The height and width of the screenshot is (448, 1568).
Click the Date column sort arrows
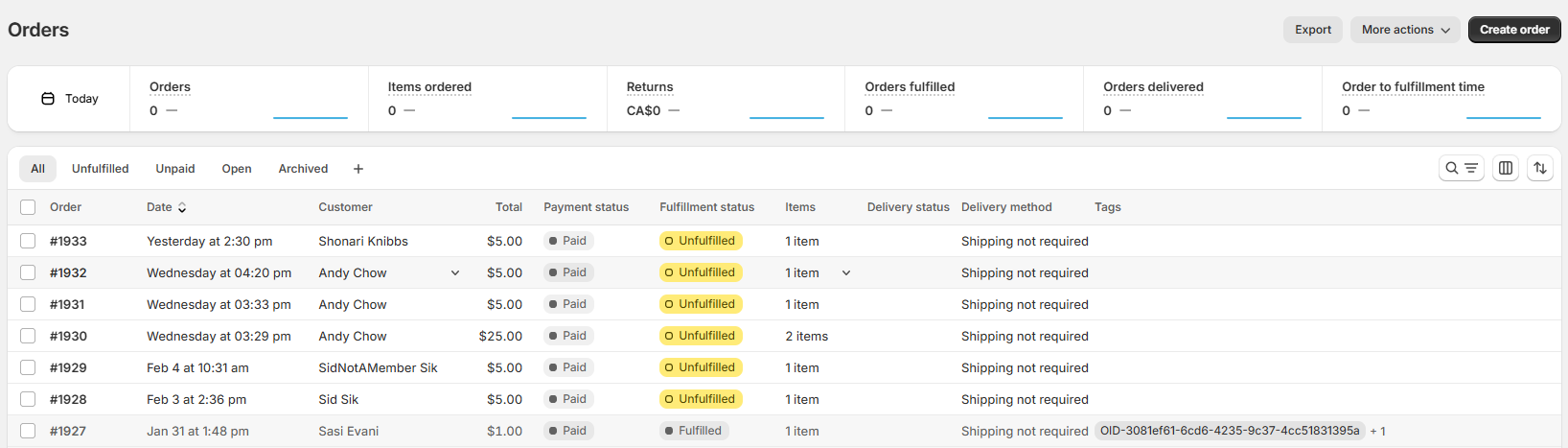(182, 207)
